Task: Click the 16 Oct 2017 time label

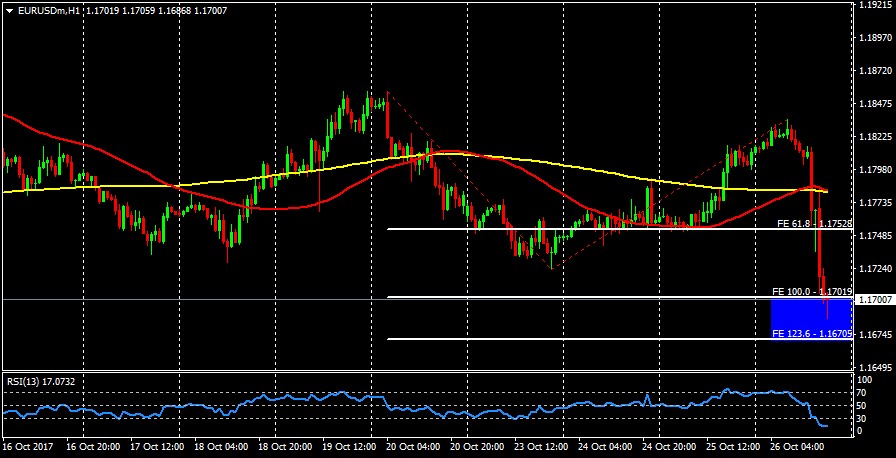Action: coord(27,448)
